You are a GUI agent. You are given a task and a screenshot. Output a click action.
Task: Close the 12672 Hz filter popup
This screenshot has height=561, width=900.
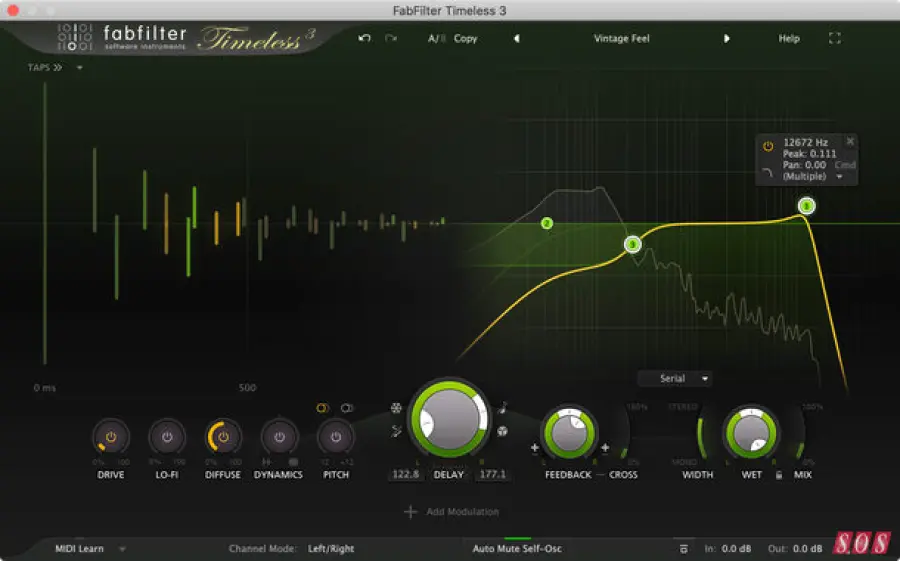click(x=850, y=141)
